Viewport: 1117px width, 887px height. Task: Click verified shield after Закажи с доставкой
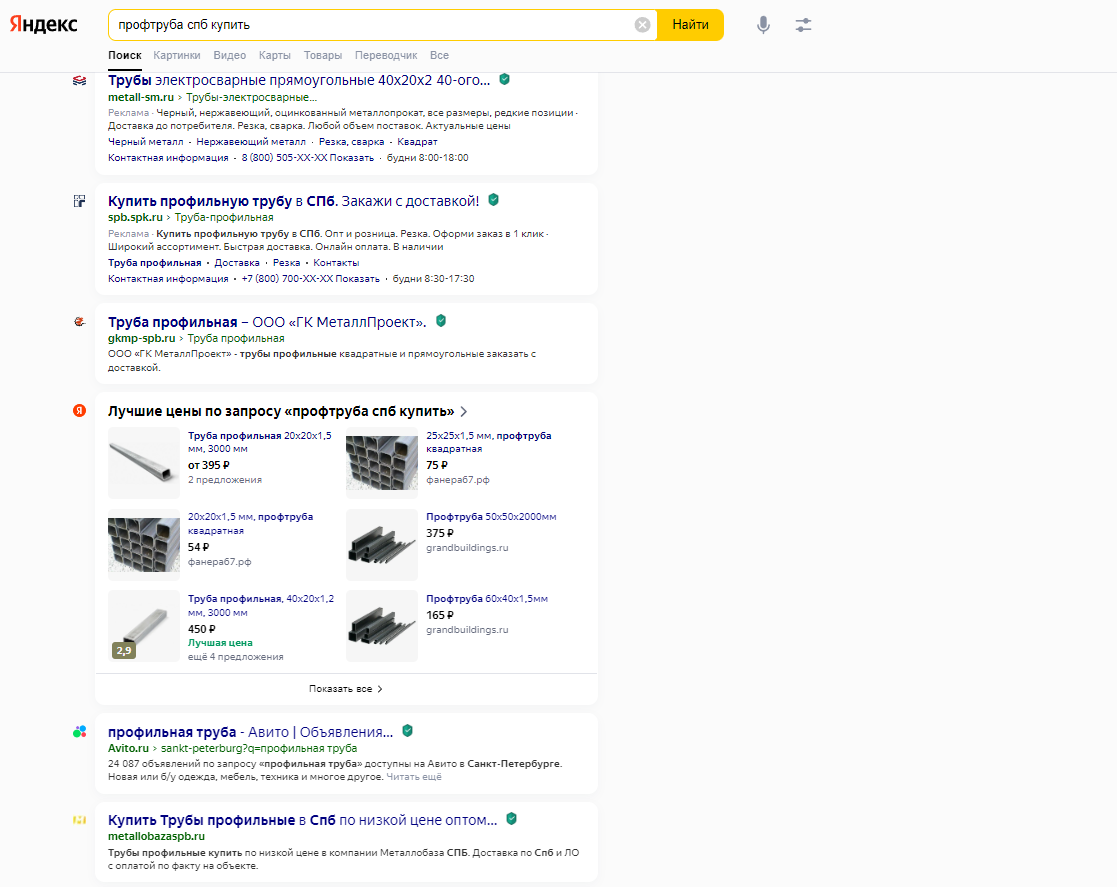coord(493,200)
